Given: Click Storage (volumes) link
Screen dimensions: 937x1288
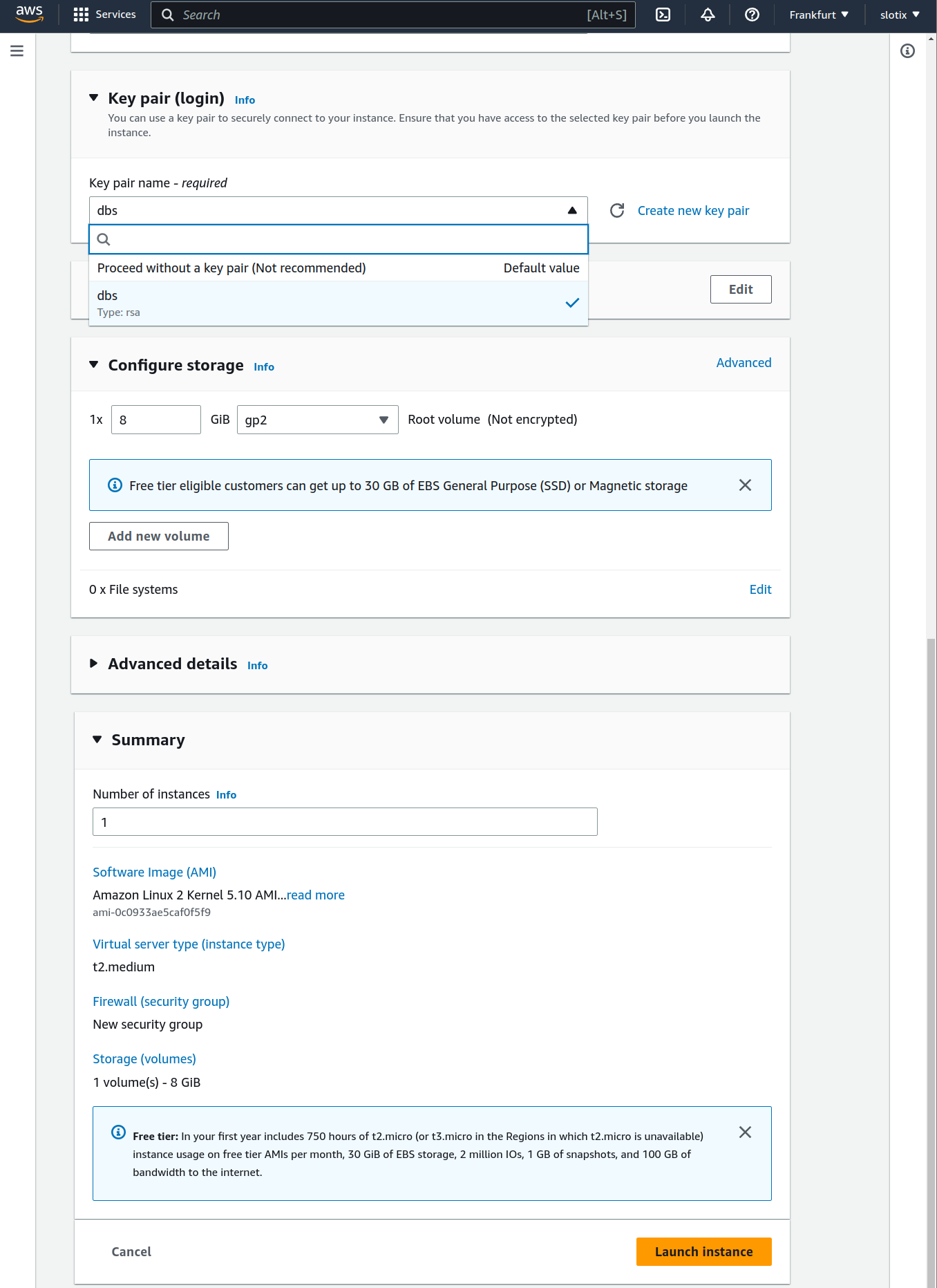Looking at the screenshot, I should (x=144, y=1059).
